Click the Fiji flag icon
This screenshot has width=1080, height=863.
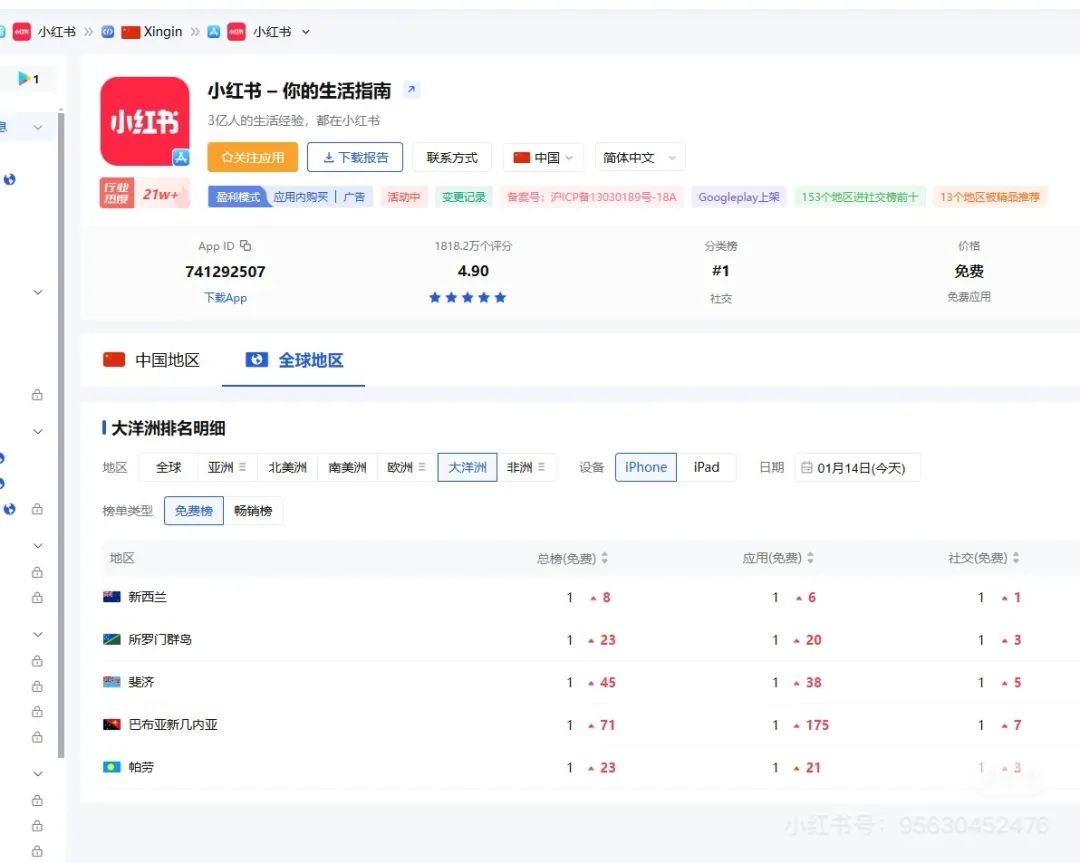tap(112, 682)
